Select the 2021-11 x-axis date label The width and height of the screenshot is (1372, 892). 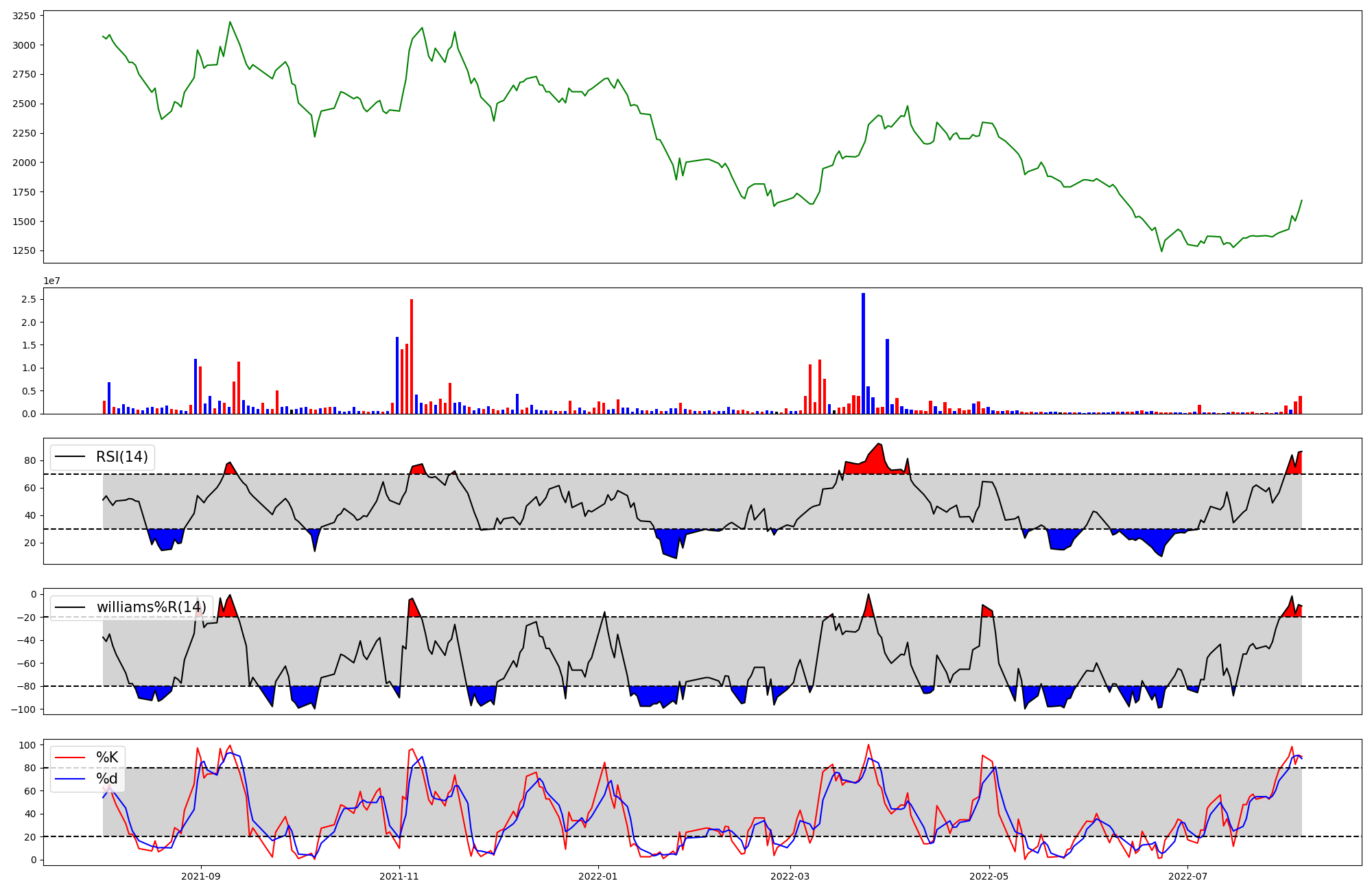pos(399,876)
